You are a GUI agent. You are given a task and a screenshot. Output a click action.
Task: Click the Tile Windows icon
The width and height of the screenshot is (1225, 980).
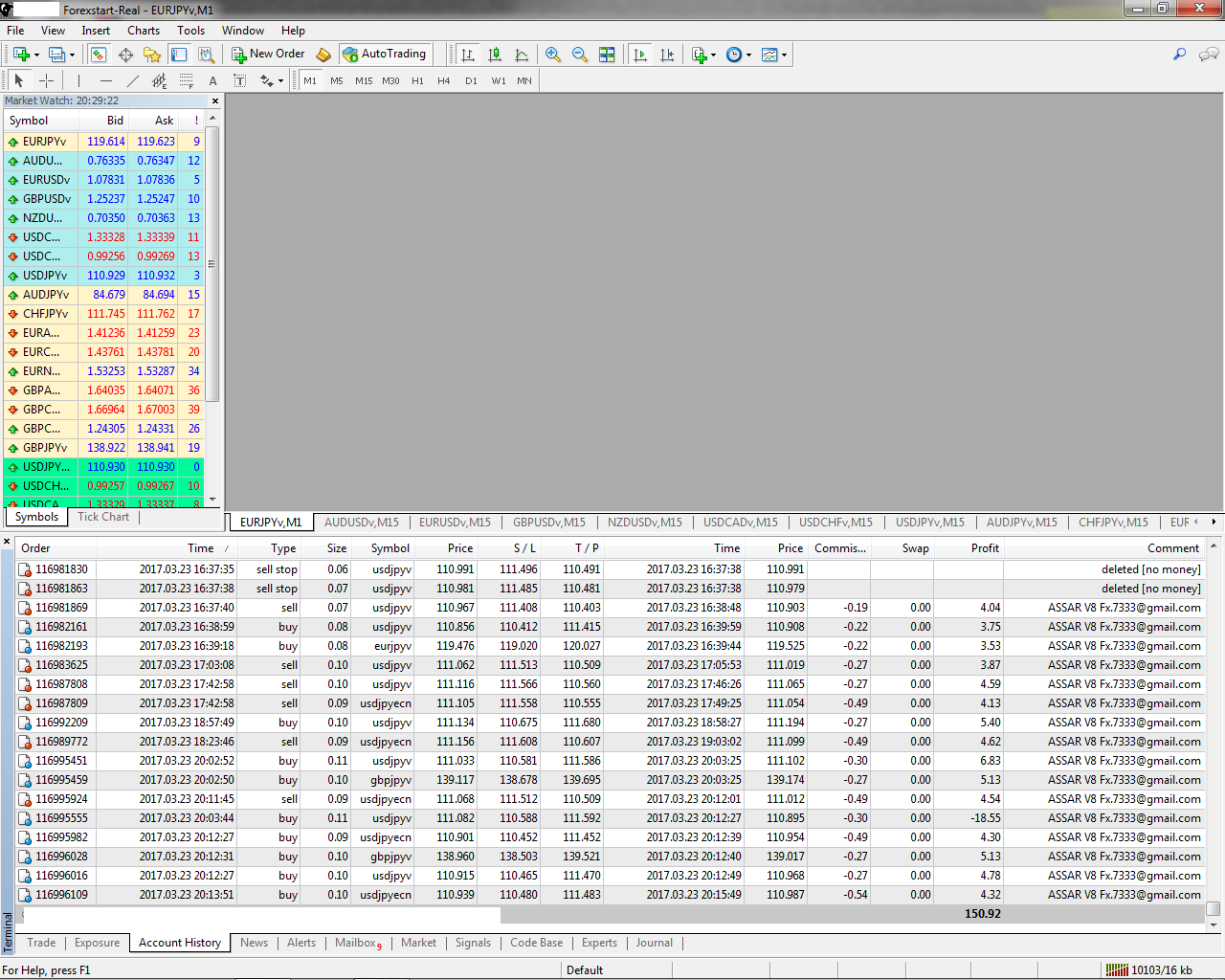607,55
